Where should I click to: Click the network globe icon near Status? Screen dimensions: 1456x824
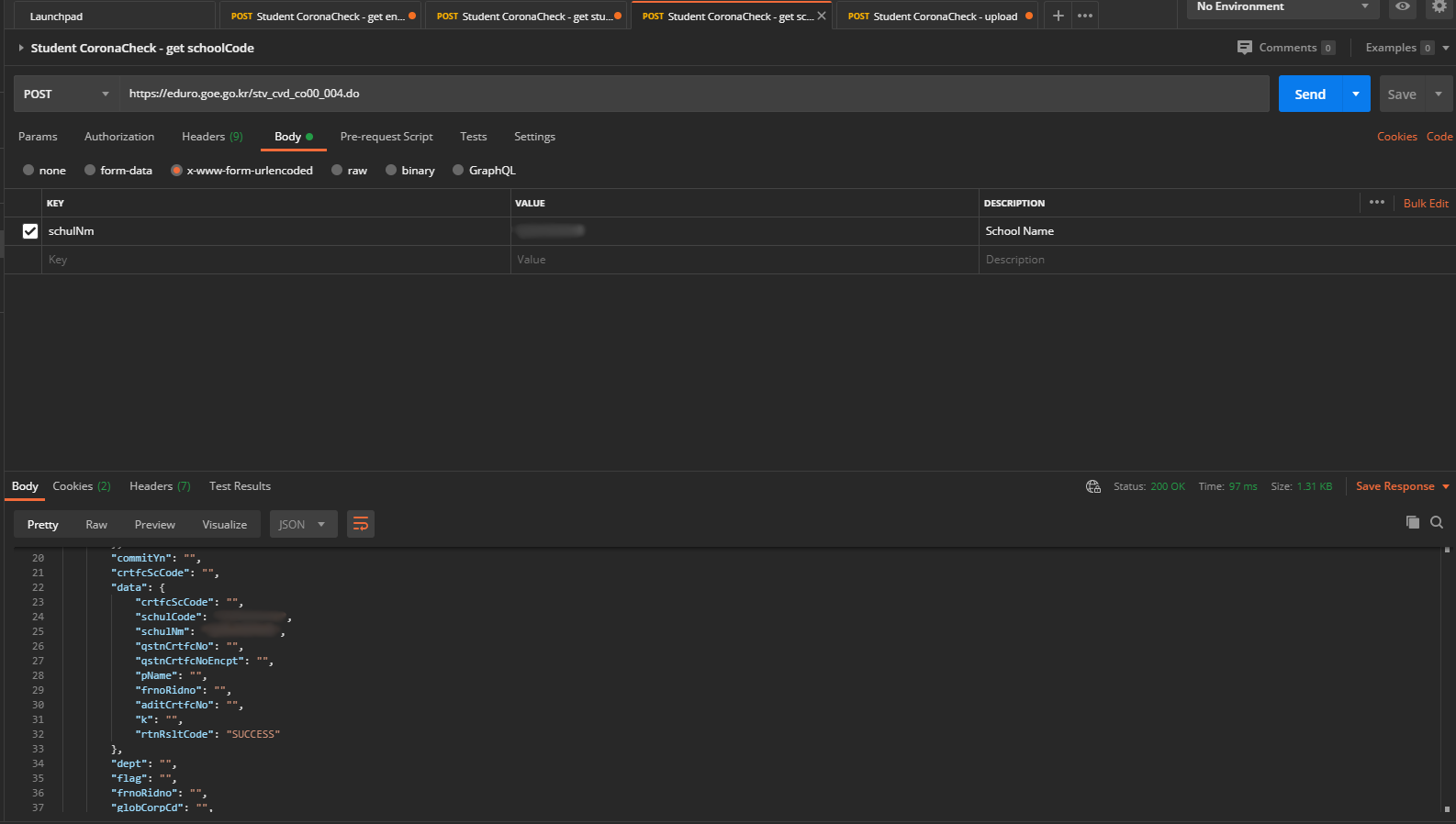[1093, 486]
